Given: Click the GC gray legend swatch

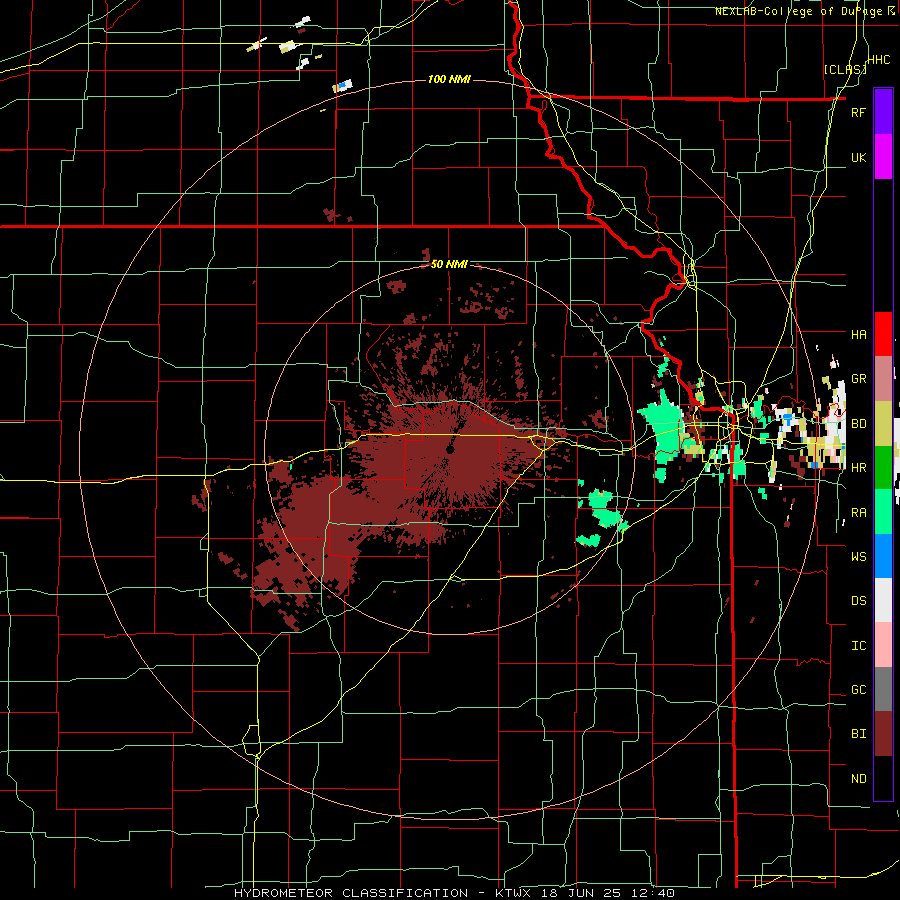Looking at the screenshot, I should 883,689.
